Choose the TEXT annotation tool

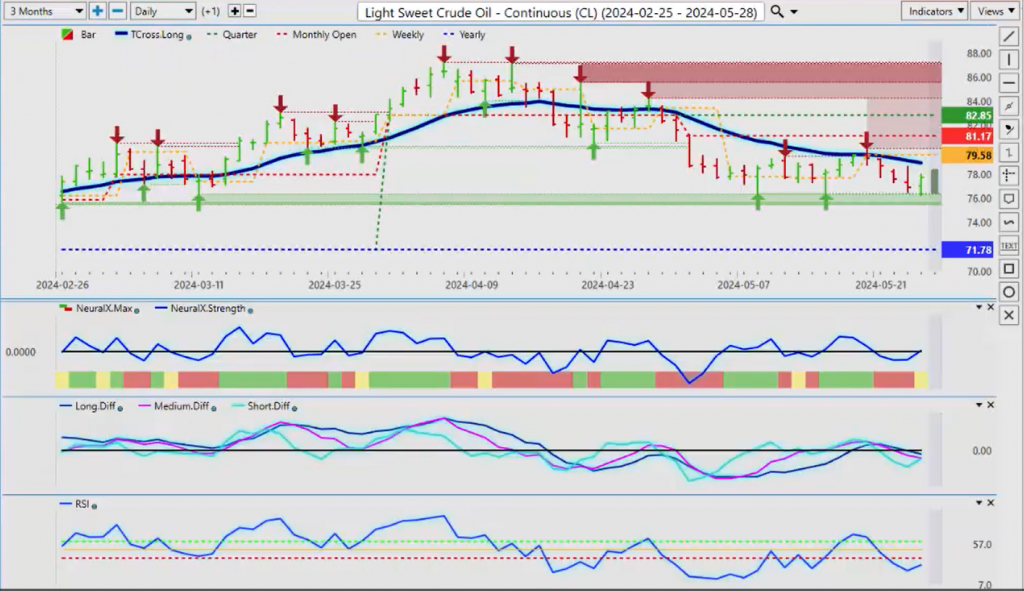click(1009, 245)
